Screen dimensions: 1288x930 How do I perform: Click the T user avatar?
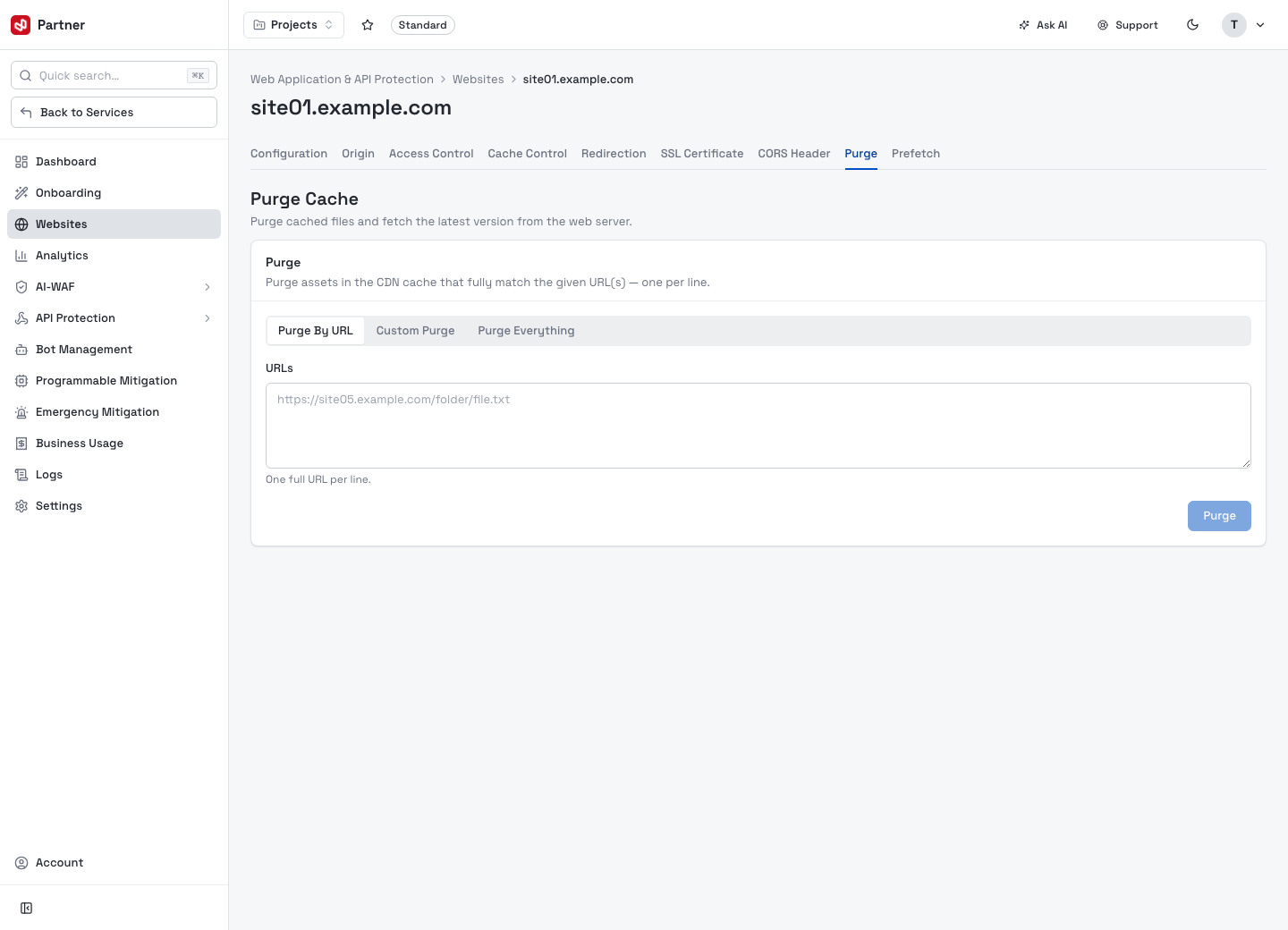tap(1234, 25)
